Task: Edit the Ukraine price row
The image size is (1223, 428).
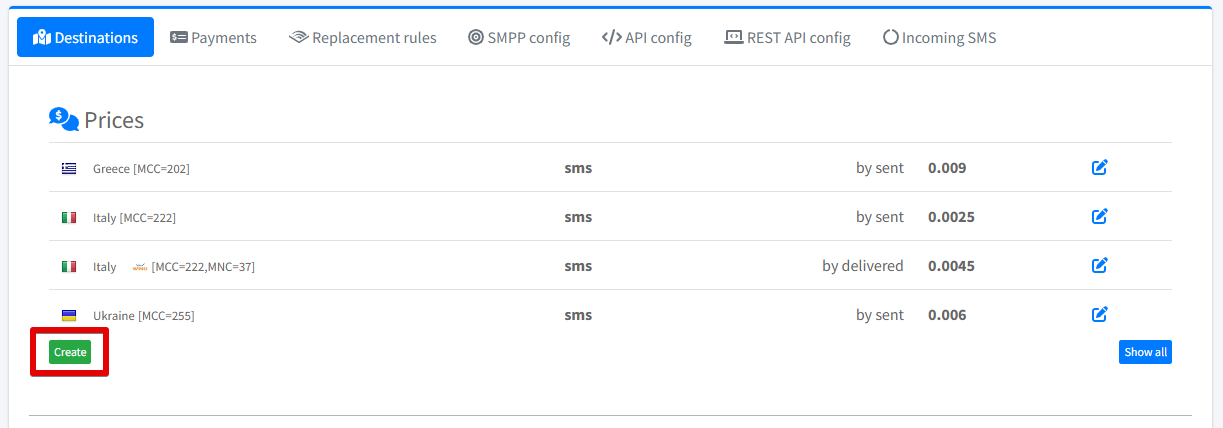Action: pos(1099,315)
